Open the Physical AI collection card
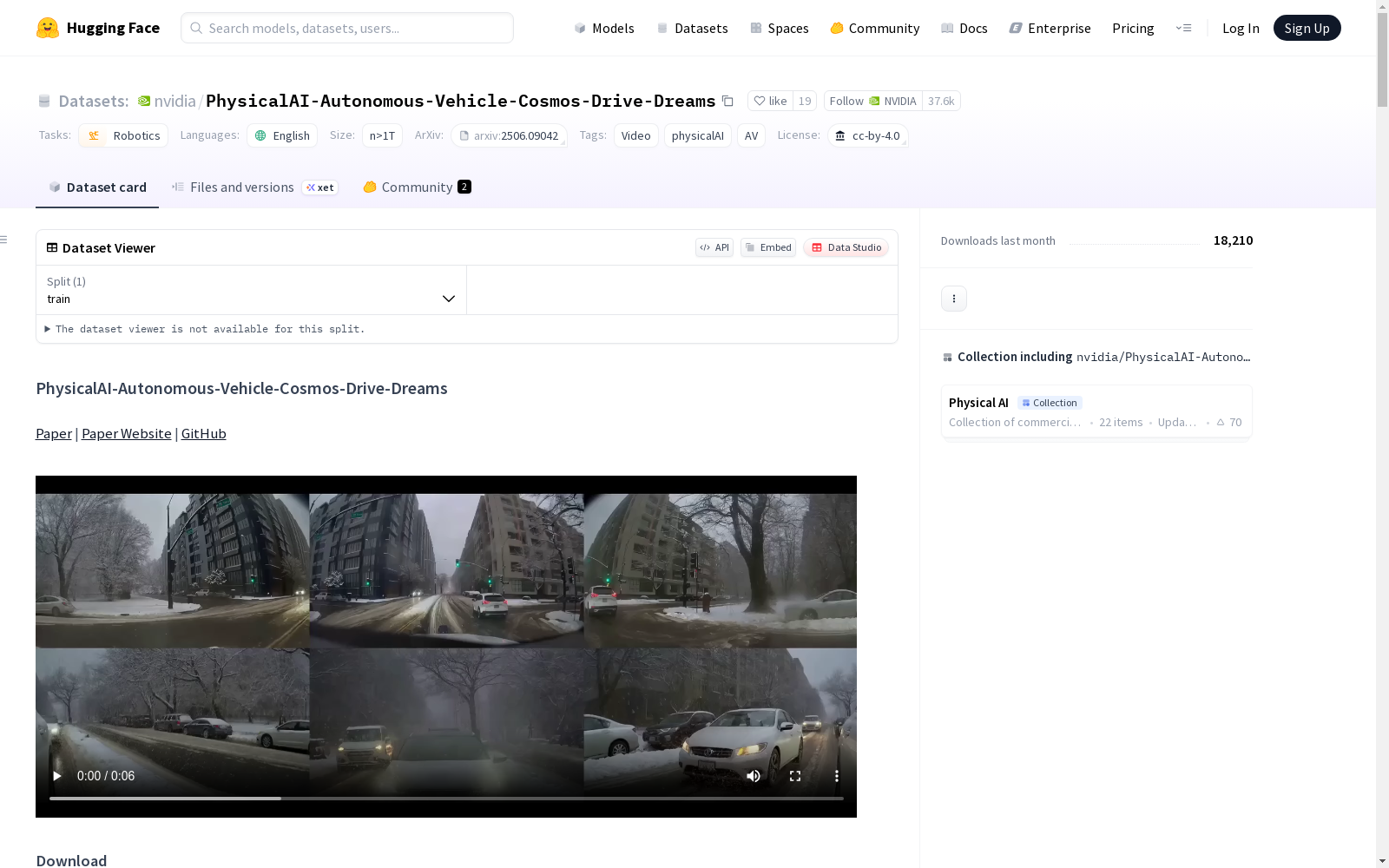This screenshot has height=868, width=1389. [1096, 412]
